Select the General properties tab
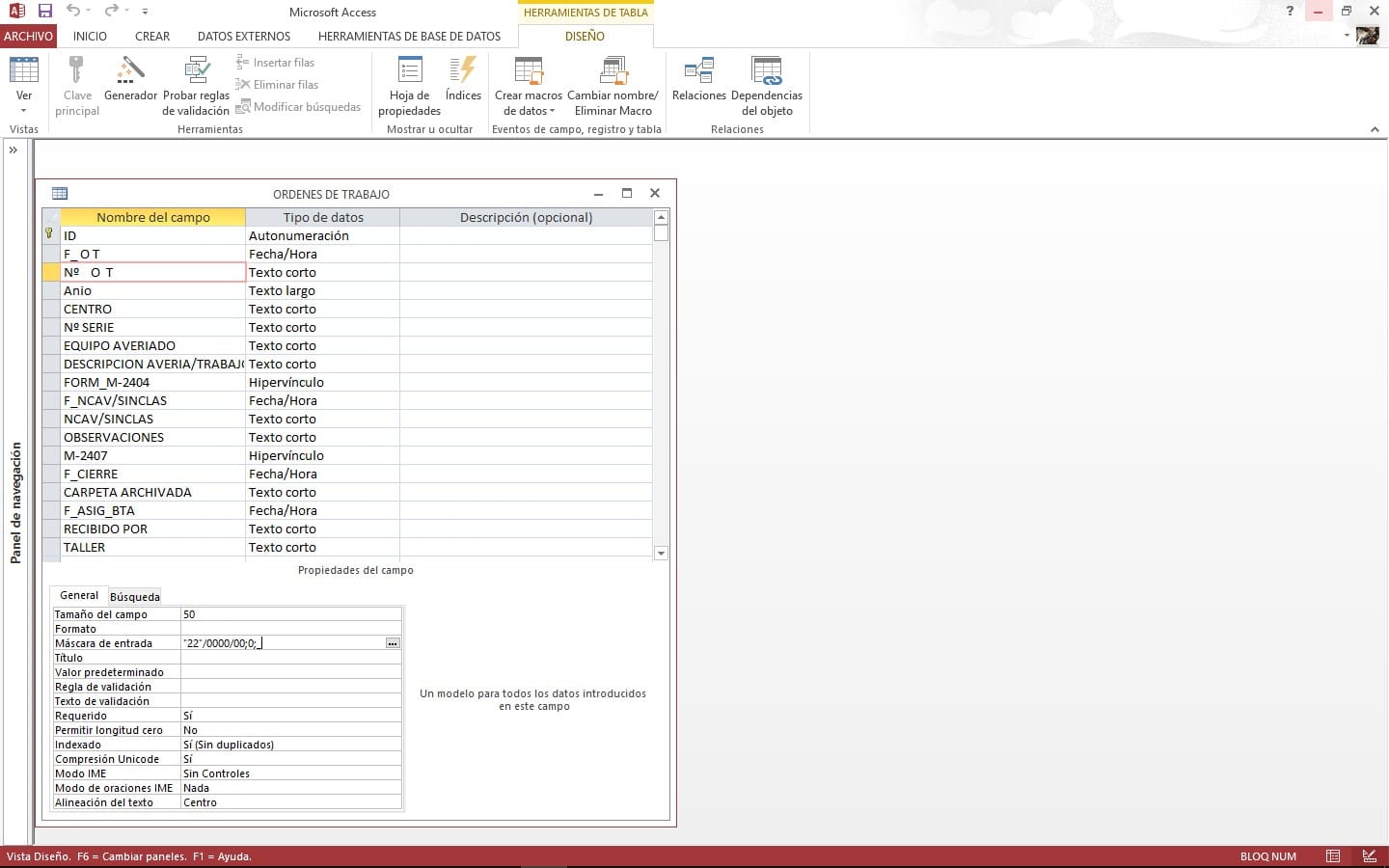 (x=79, y=595)
